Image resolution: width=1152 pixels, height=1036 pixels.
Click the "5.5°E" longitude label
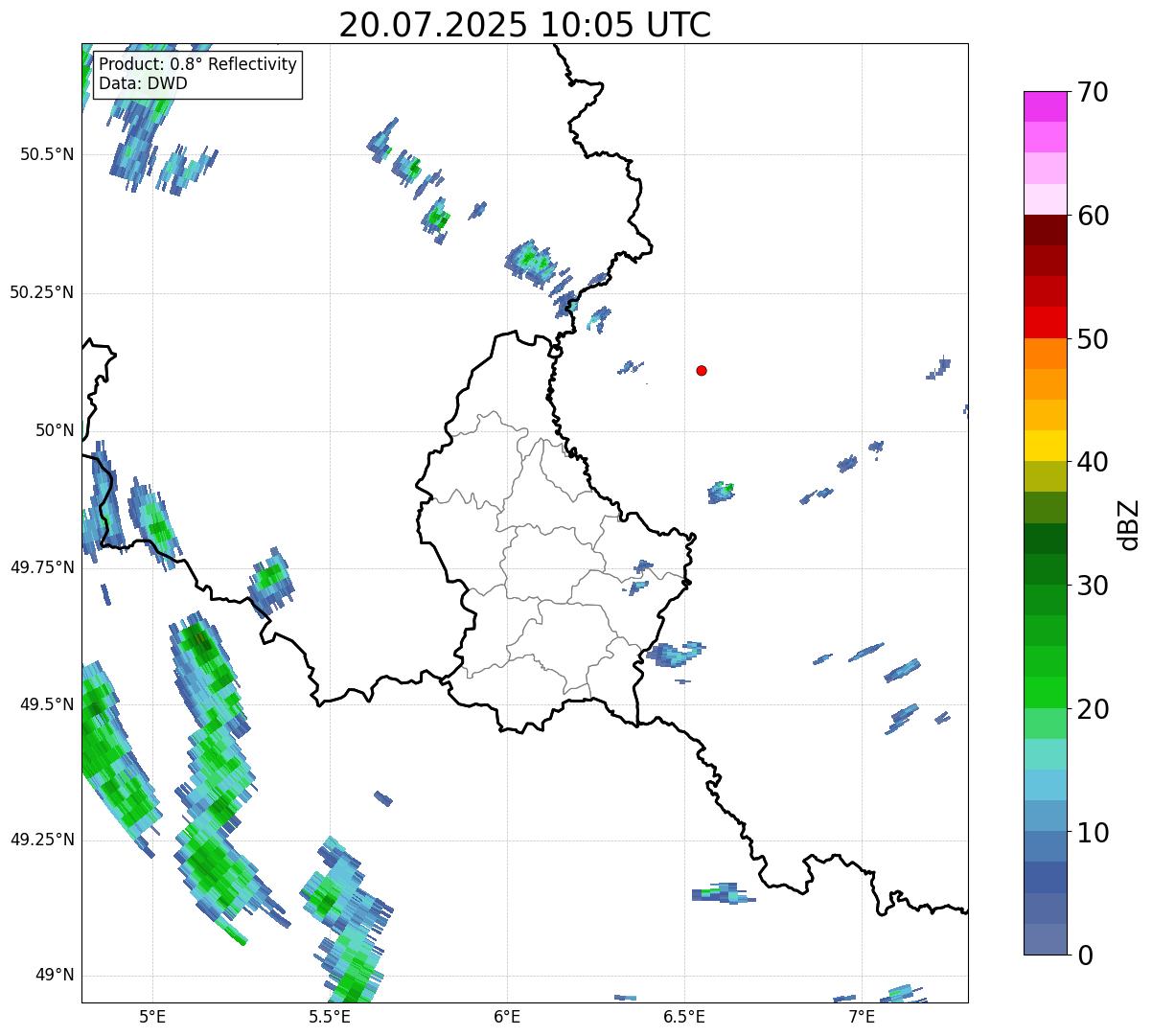coord(330,1016)
